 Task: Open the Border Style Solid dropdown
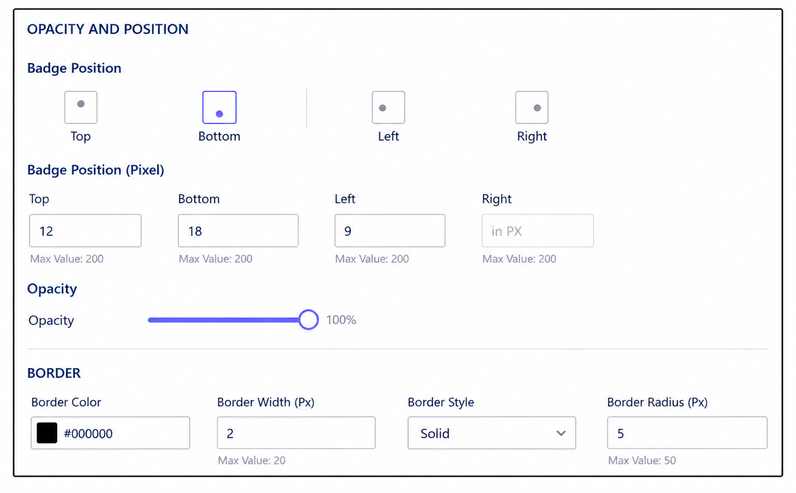tap(492, 433)
